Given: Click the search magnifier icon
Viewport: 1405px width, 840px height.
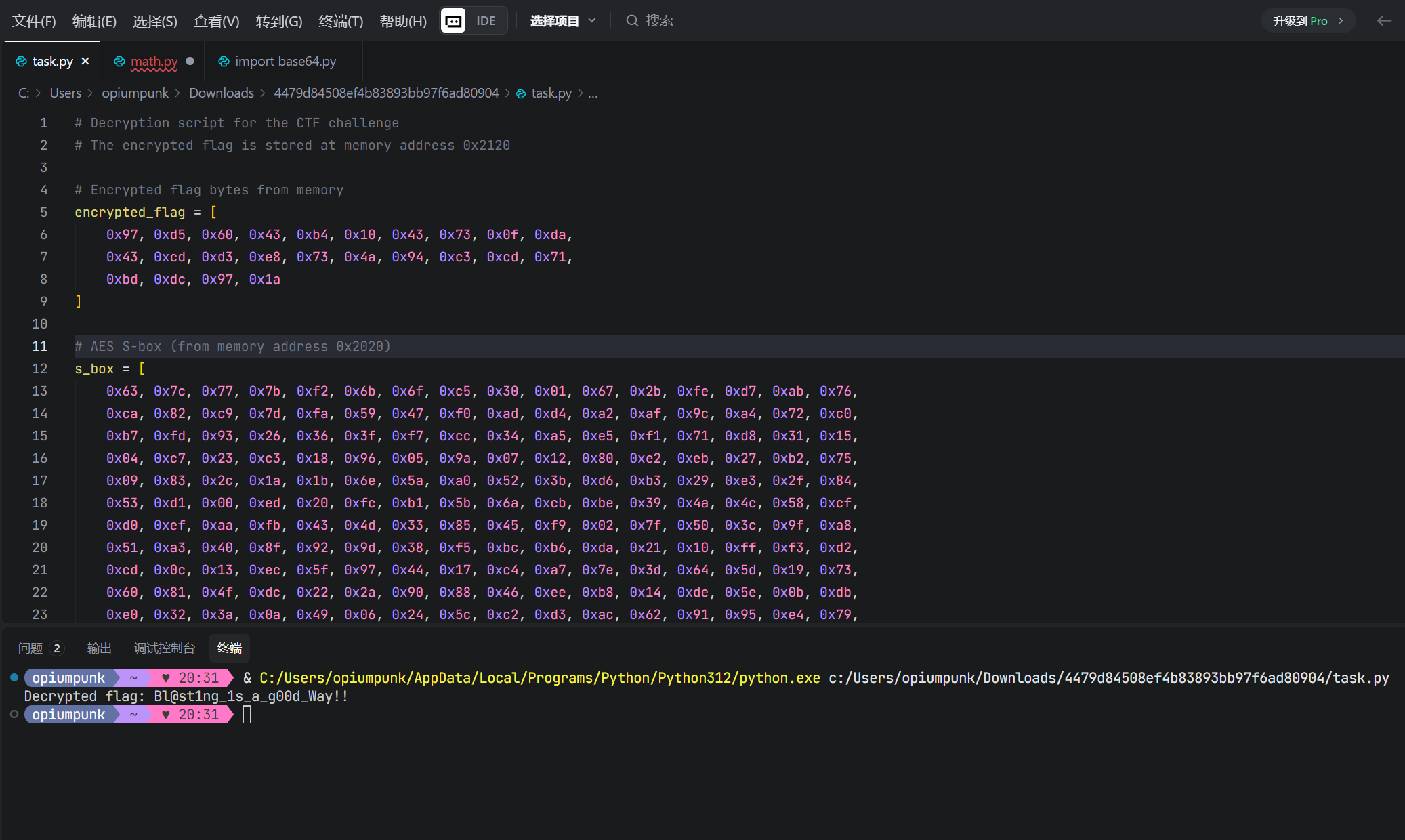Looking at the screenshot, I should 631,21.
